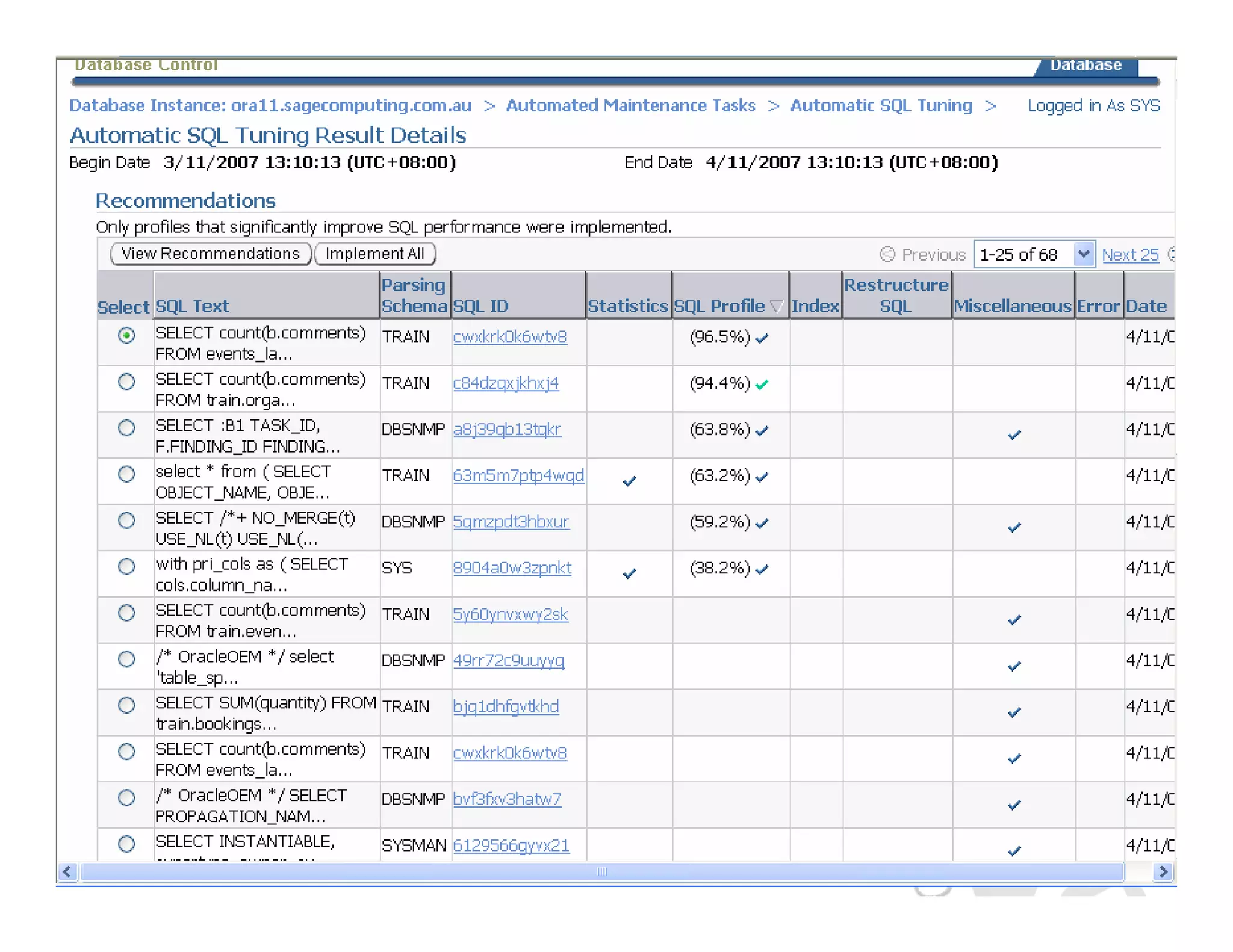The width and height of the screenshot is (1233, 952).
Task: Click the Previous page arrow icon
Action: [x=887, y=255]
